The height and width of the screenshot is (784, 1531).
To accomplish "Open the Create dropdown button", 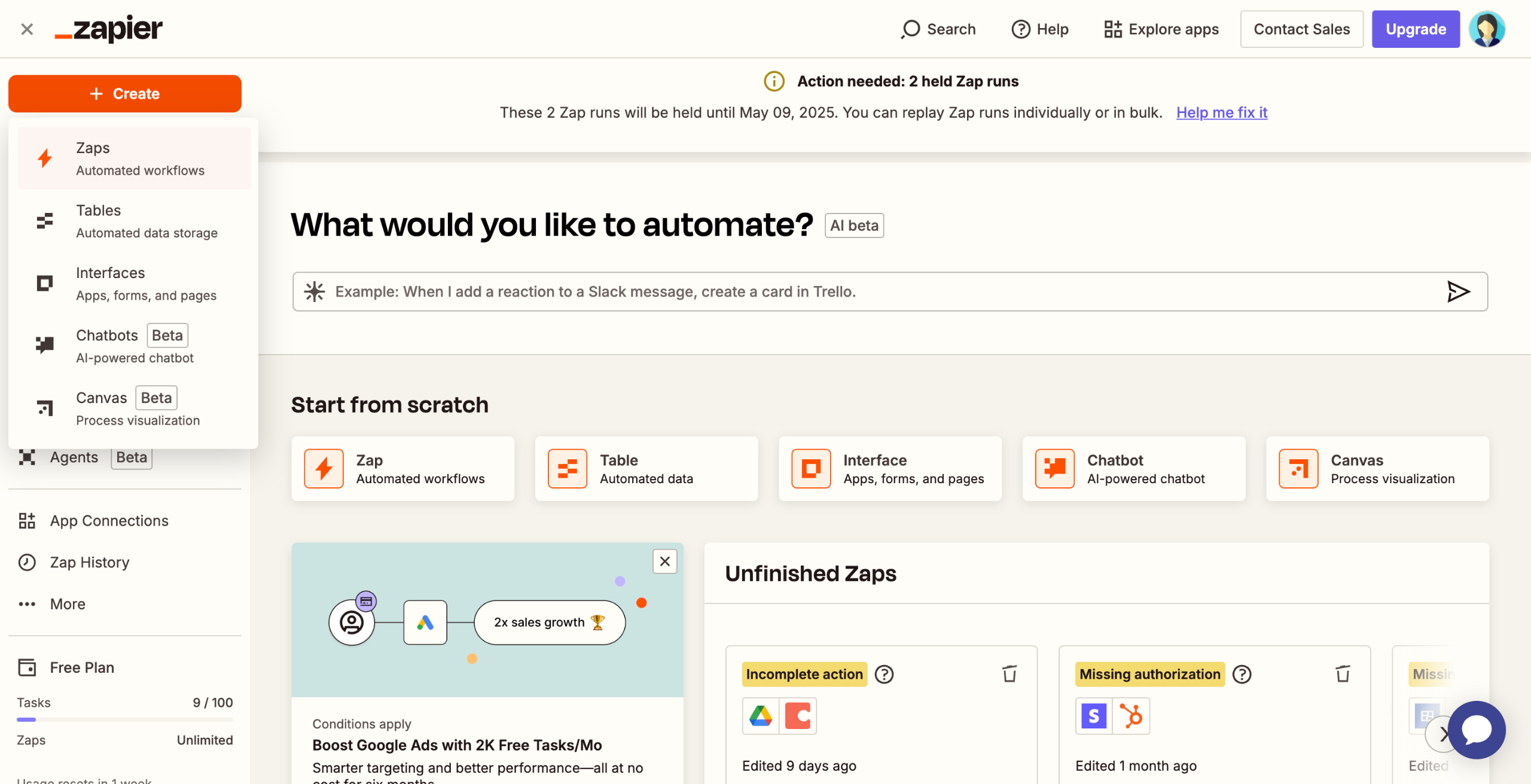I will tap(125, 94).
